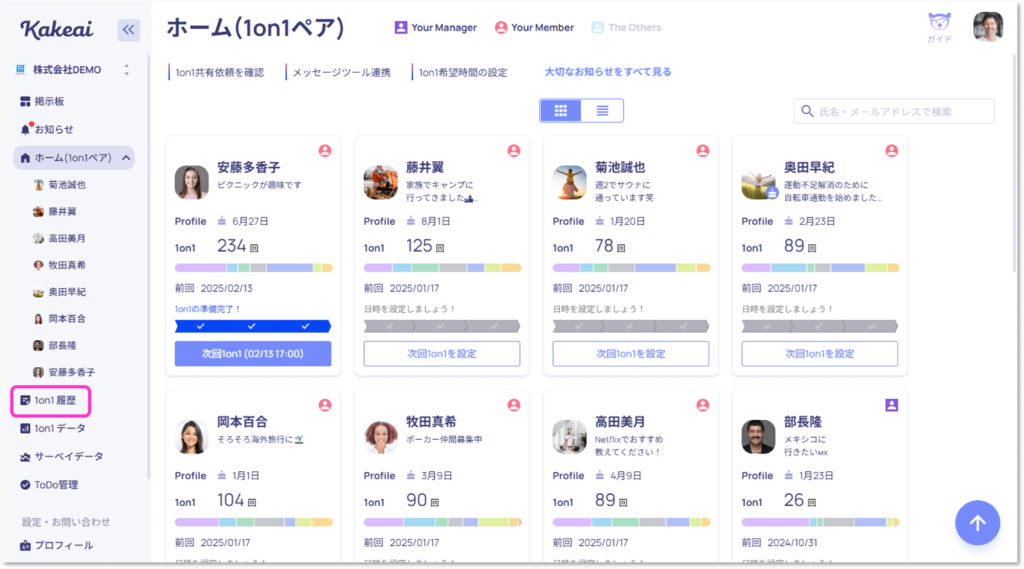1024x569 pixels.
Task: Click member icon on 高田美月 card
Action: pyautogui.click(x=703, y=405)
